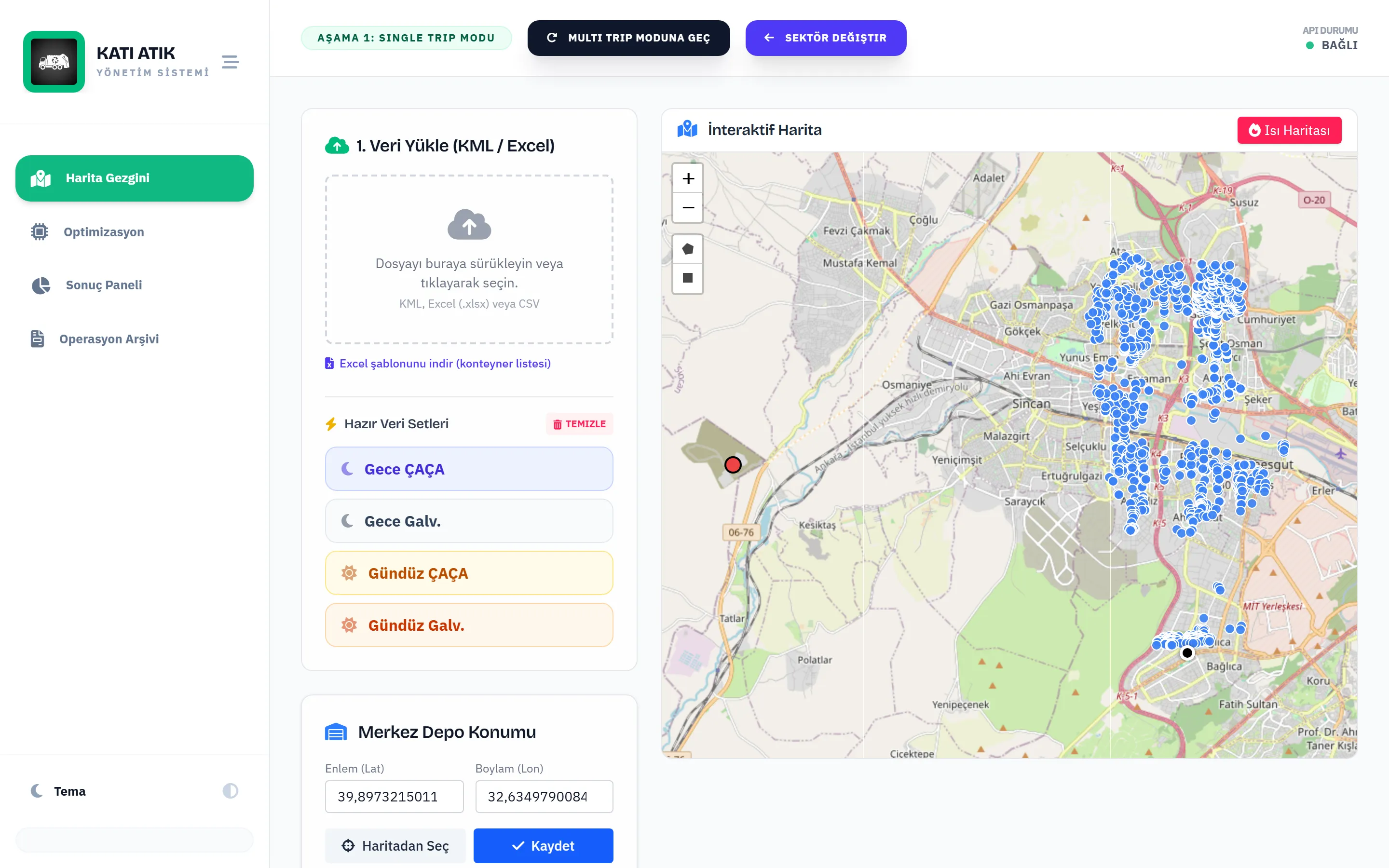Image resolution: width=1389 pixels, height=868 pixels.
Task: Click the API Durumu Bağlı status
Action: (x=1331, y=39)
